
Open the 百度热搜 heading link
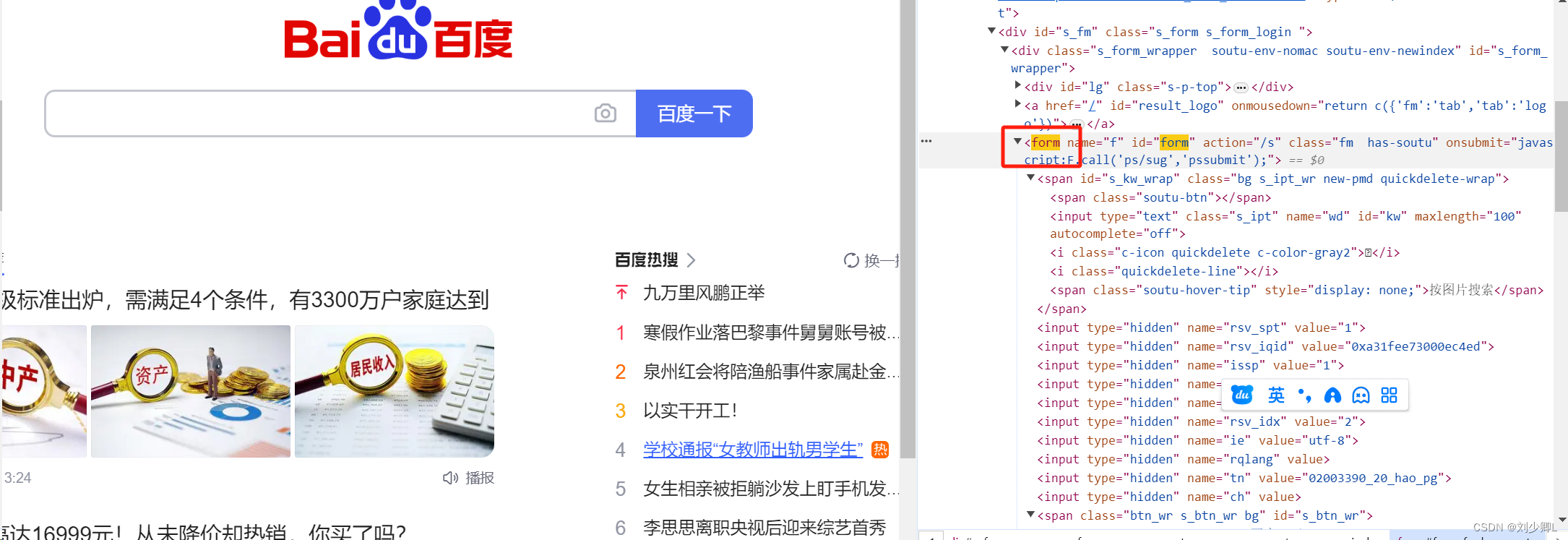pos(647,260)
